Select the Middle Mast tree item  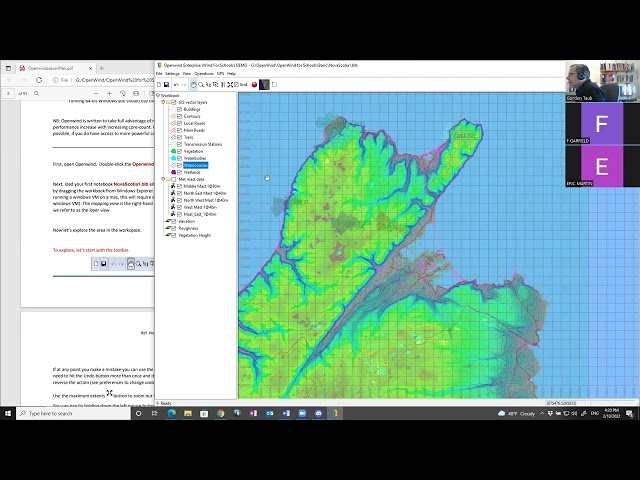202,186
